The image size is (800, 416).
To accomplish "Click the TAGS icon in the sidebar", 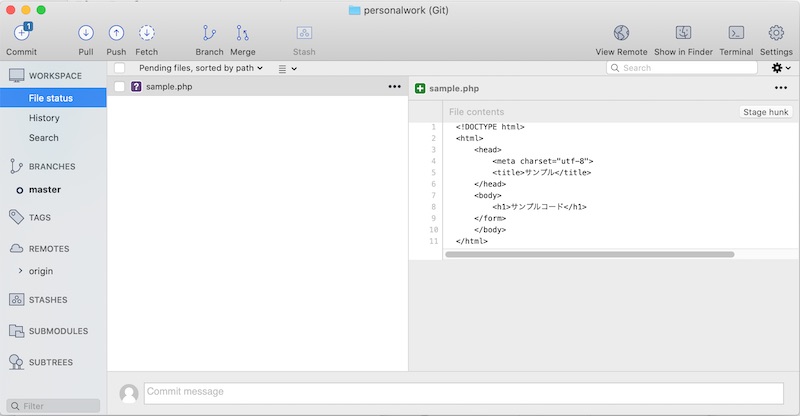I will pos(16,217).
